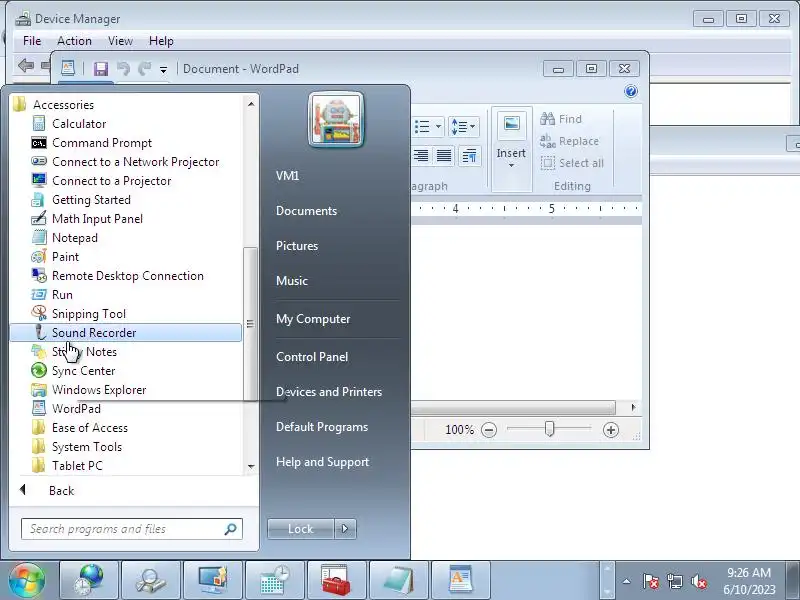Zoom out with minus button in WordPad
The width and height of the screenshot is (800, 600).
[489, 430]
